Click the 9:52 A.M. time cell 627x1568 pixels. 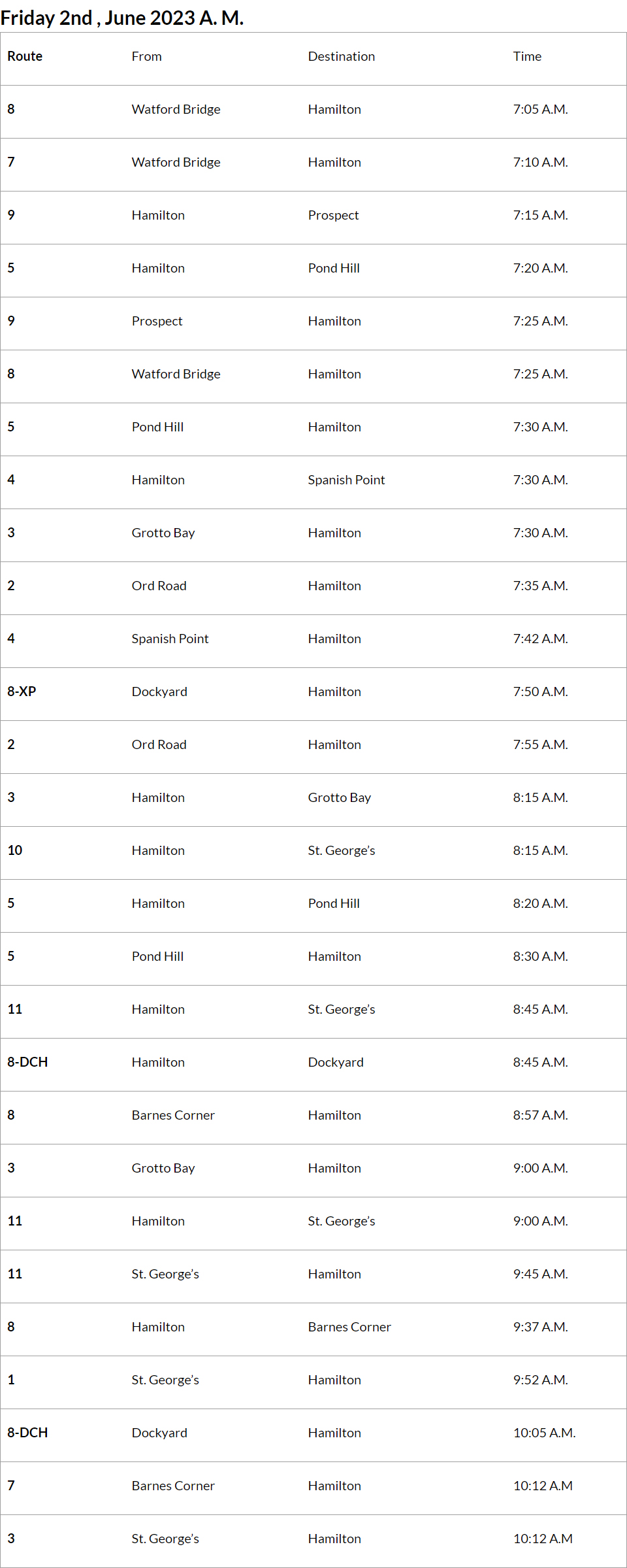point(540,1380)
